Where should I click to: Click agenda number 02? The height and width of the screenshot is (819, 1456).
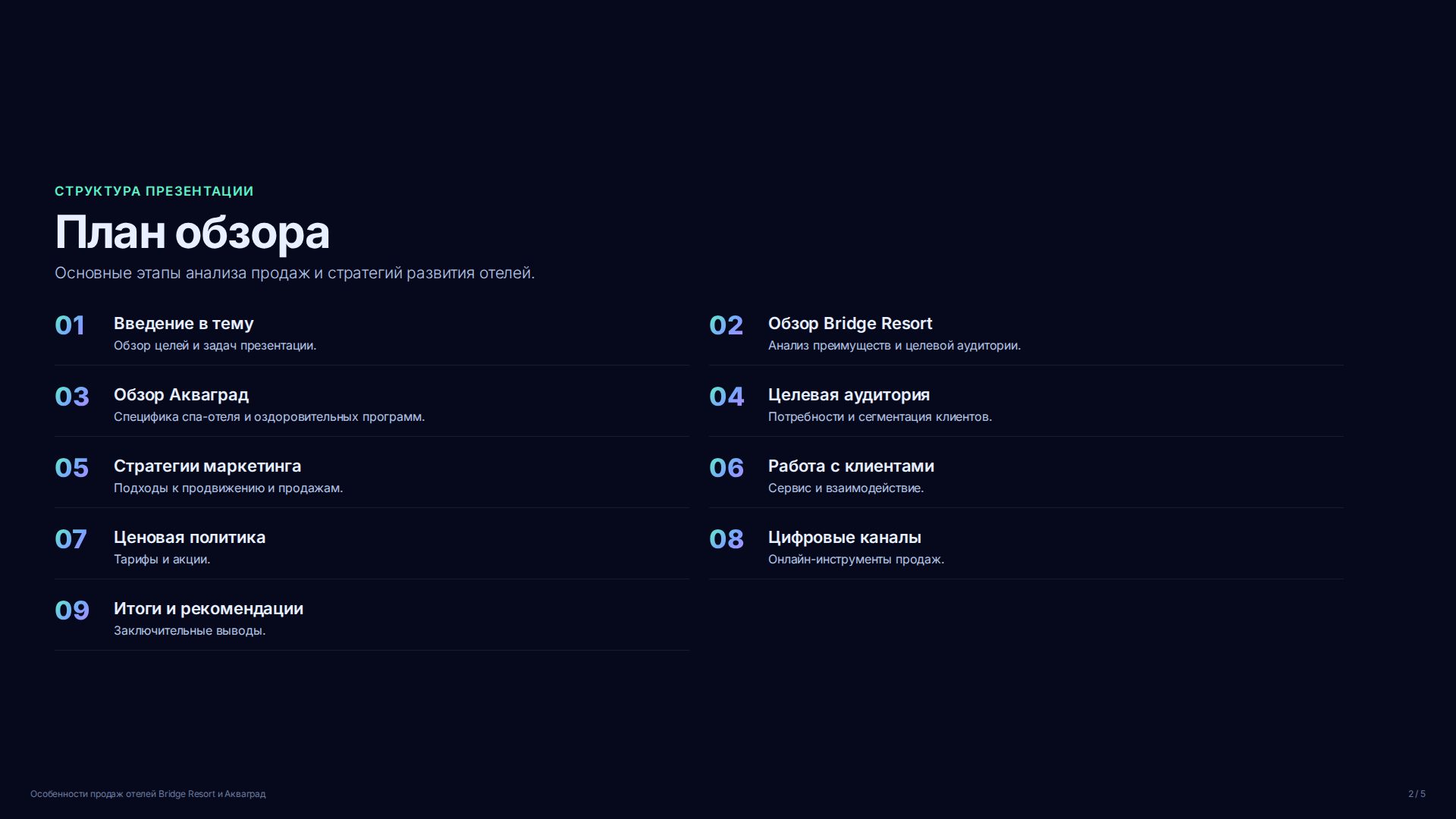(726, 325)
